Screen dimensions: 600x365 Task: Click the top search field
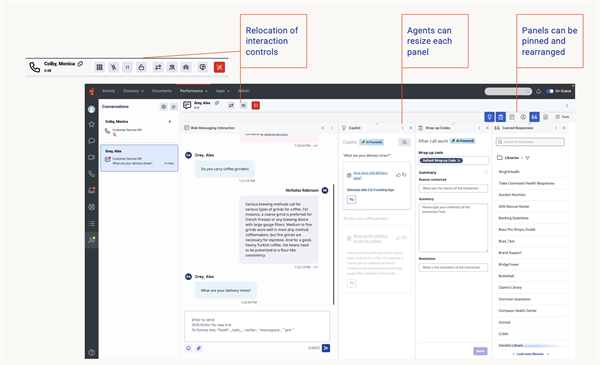point(508,91)
